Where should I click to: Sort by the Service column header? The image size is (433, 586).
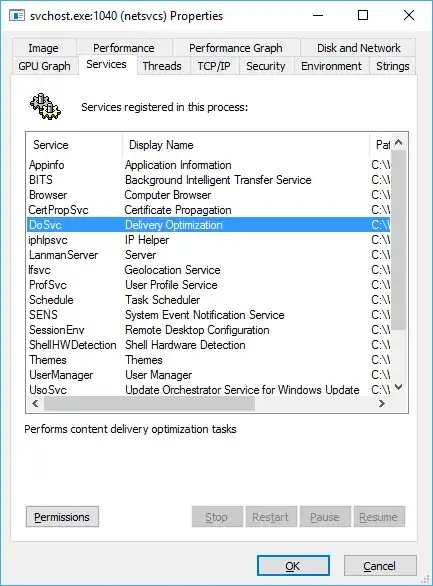74,145
